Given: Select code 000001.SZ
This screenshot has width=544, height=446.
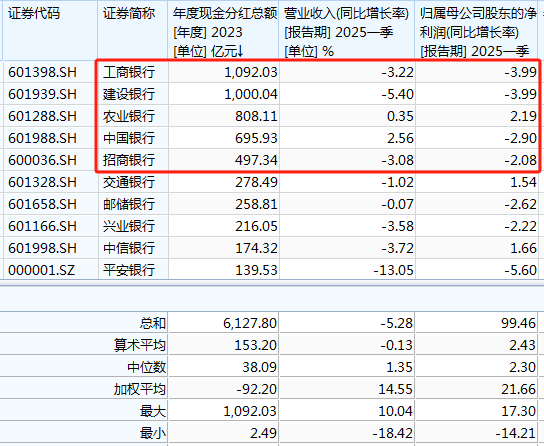Looking at the screenshot, I should point(42,270).
